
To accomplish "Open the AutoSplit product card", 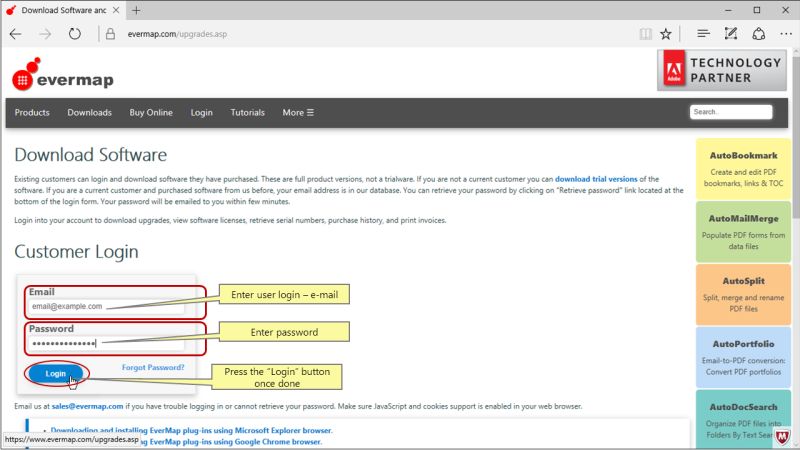I will [743, 294].
